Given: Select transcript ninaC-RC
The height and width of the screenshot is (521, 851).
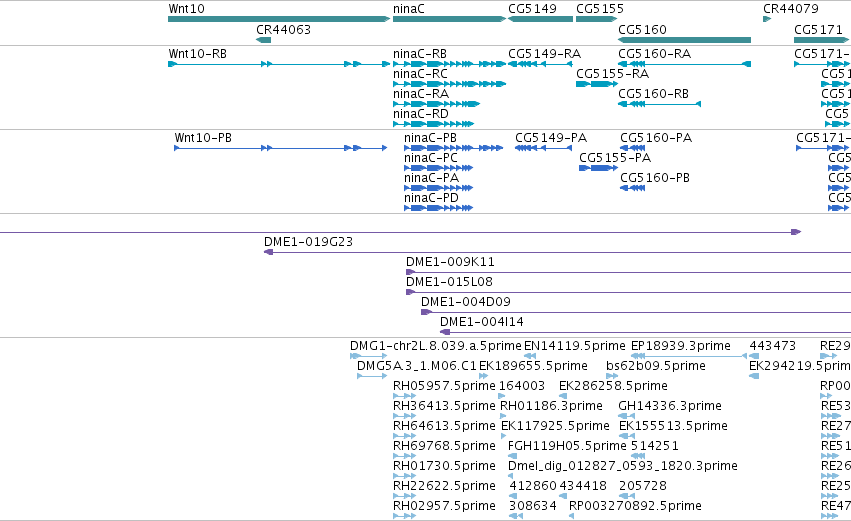Looking at the screenshot, I should (449, 84).
